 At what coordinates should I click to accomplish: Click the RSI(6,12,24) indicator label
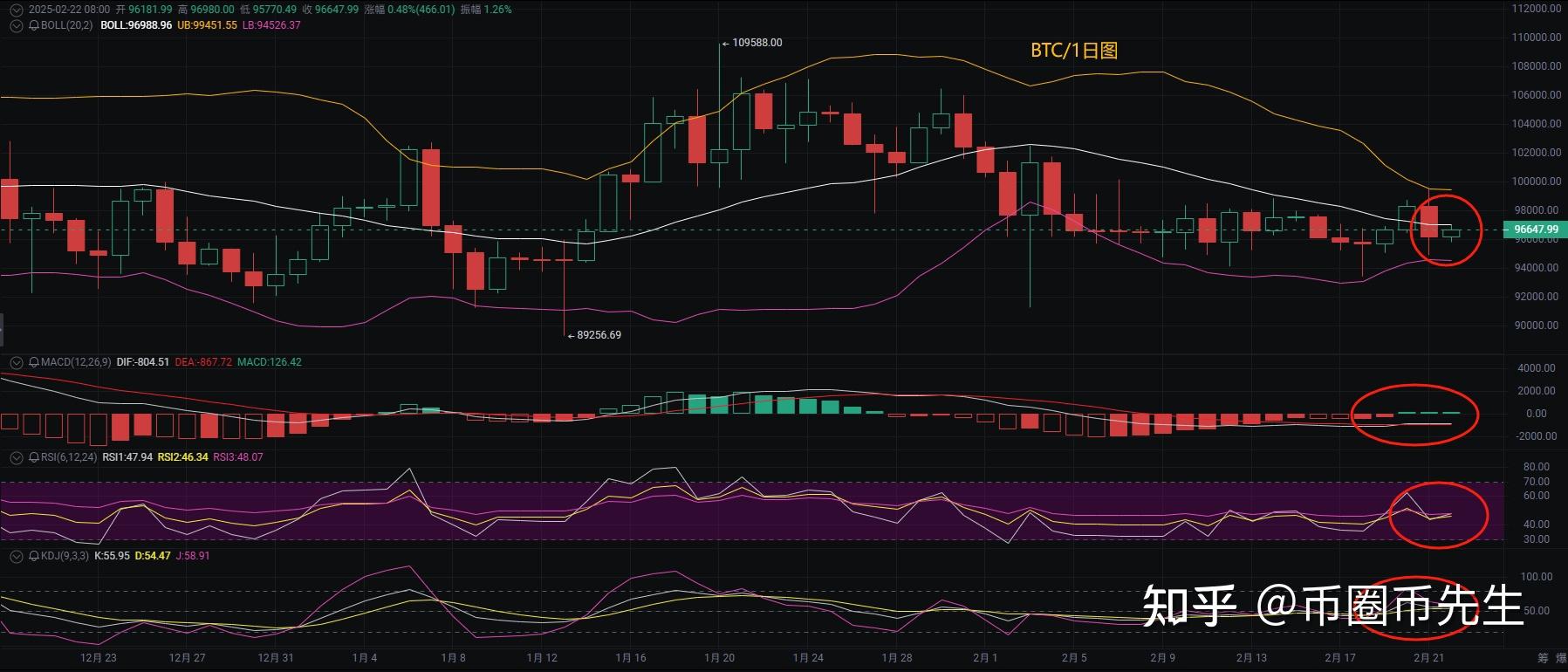tap(69, 457)
